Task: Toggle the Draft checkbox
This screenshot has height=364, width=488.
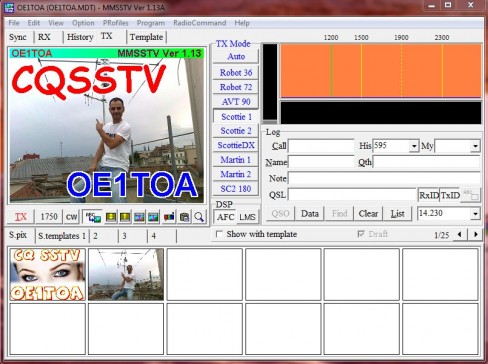Action: click(x=360, y=234)
